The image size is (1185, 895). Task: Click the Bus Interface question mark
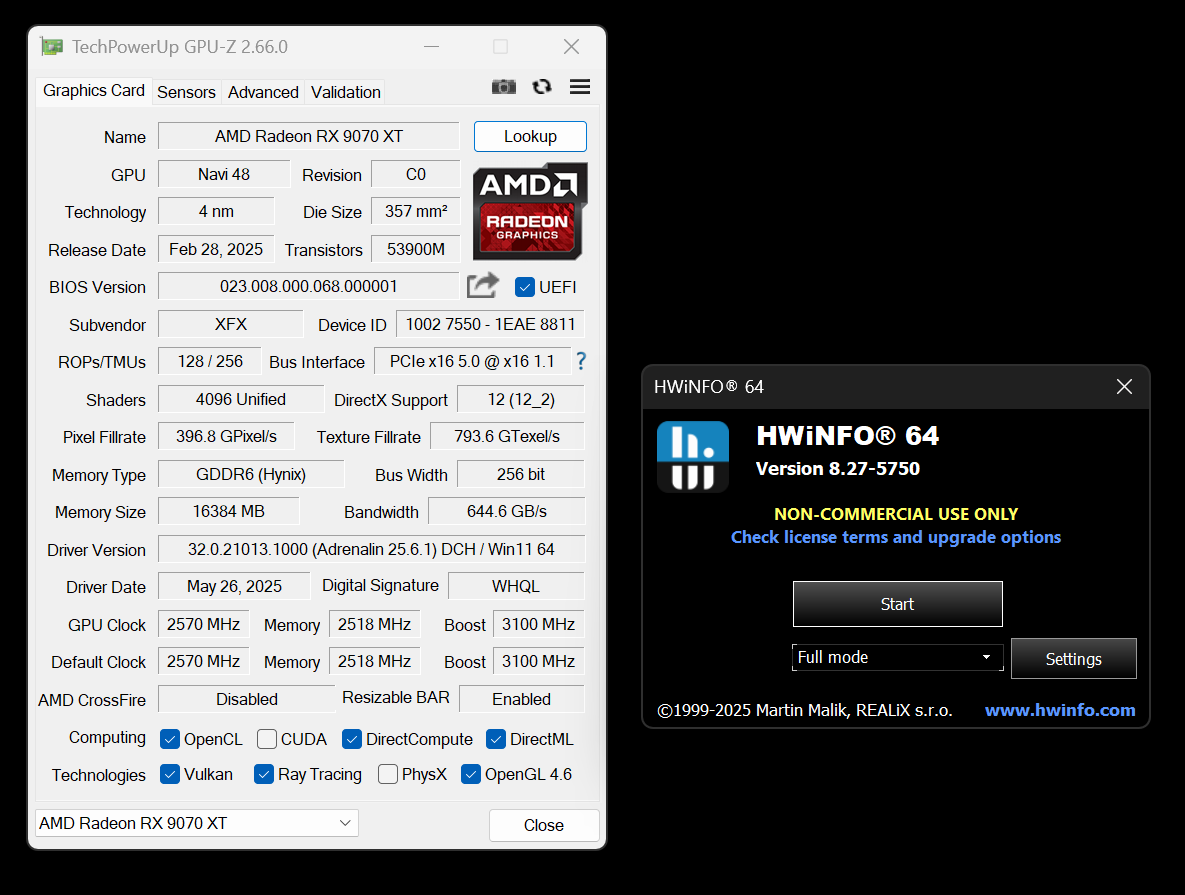[x=580, y=361]
